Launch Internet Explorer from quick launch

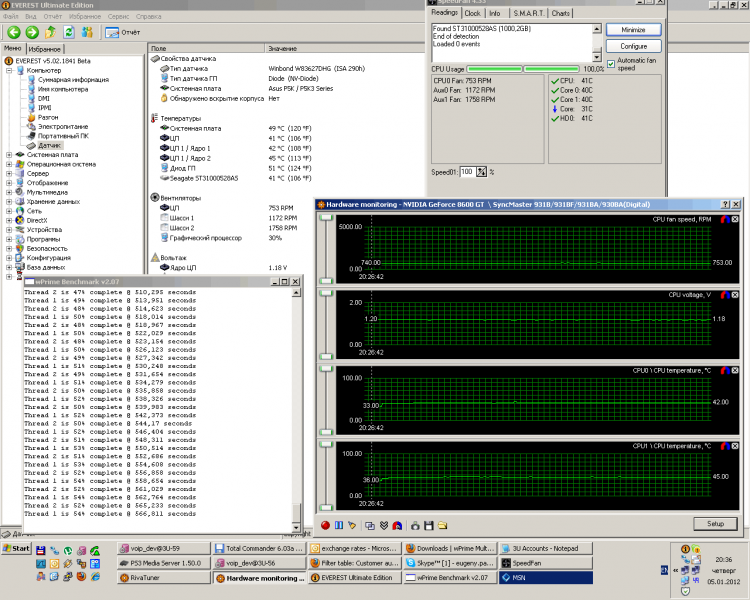(x=95, y=577)
